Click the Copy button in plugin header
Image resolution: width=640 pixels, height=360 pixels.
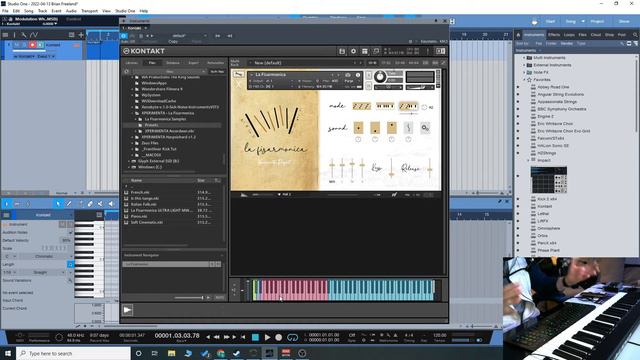[173, 42]
